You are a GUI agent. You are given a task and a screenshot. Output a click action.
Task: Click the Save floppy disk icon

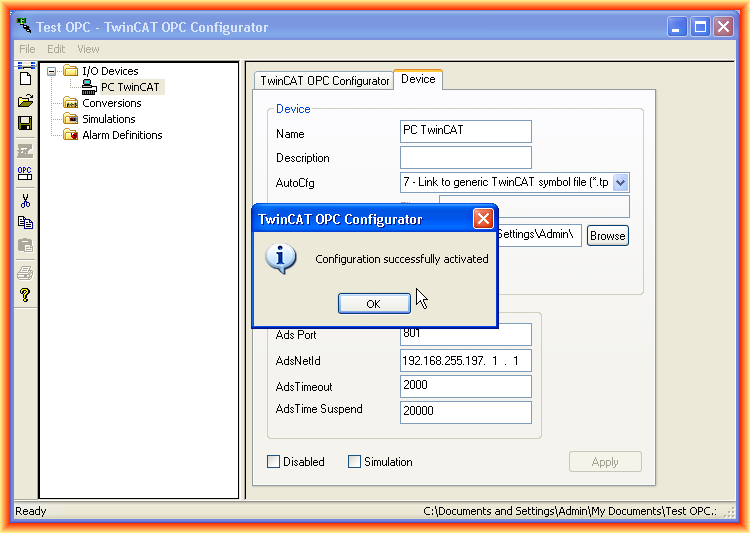25,123
